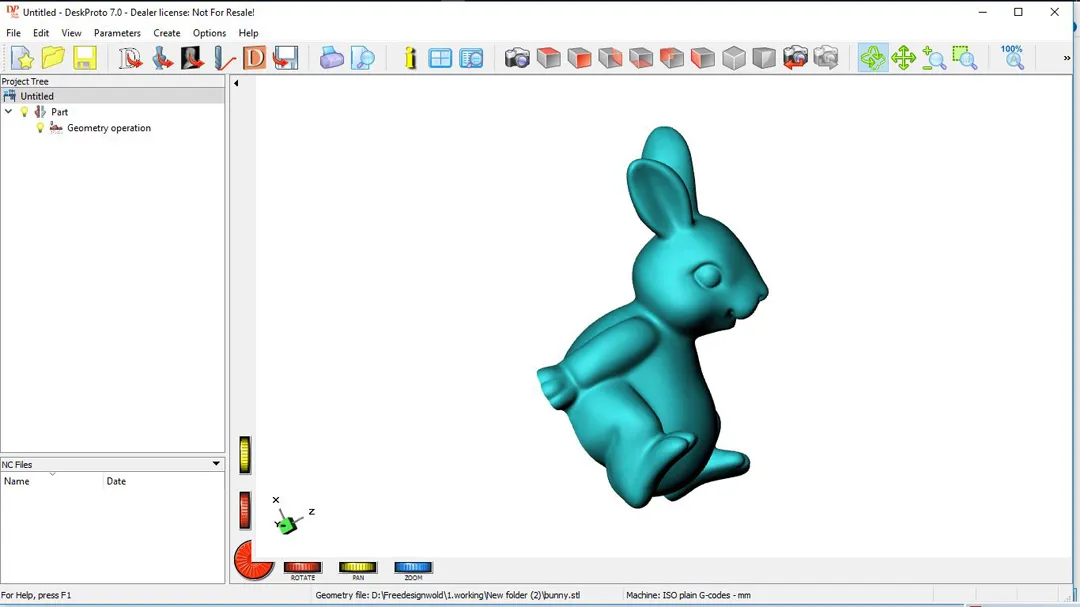The height and width of the screenshot is (607, 1080).
Task: Toggle the green Rotate mouse mode button
Action: coord(873,58)
